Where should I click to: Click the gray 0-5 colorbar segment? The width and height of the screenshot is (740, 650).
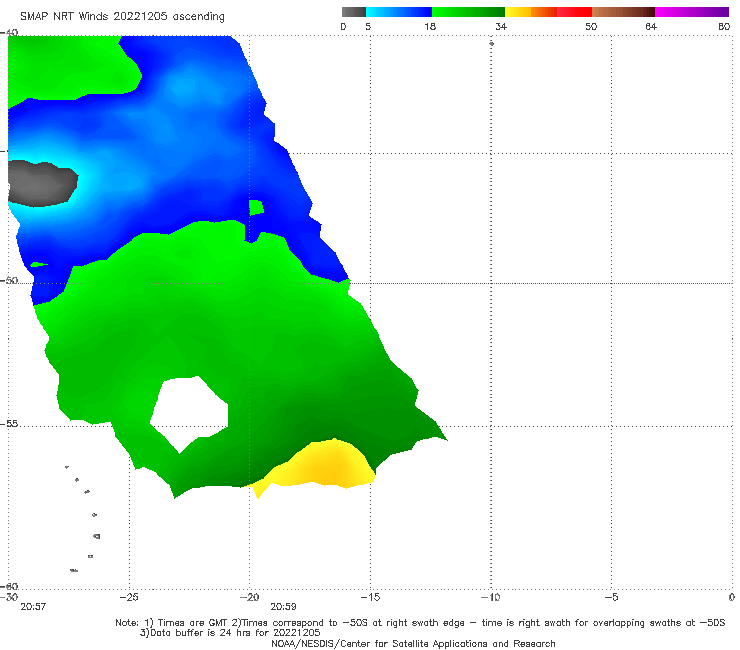point(354,12)
